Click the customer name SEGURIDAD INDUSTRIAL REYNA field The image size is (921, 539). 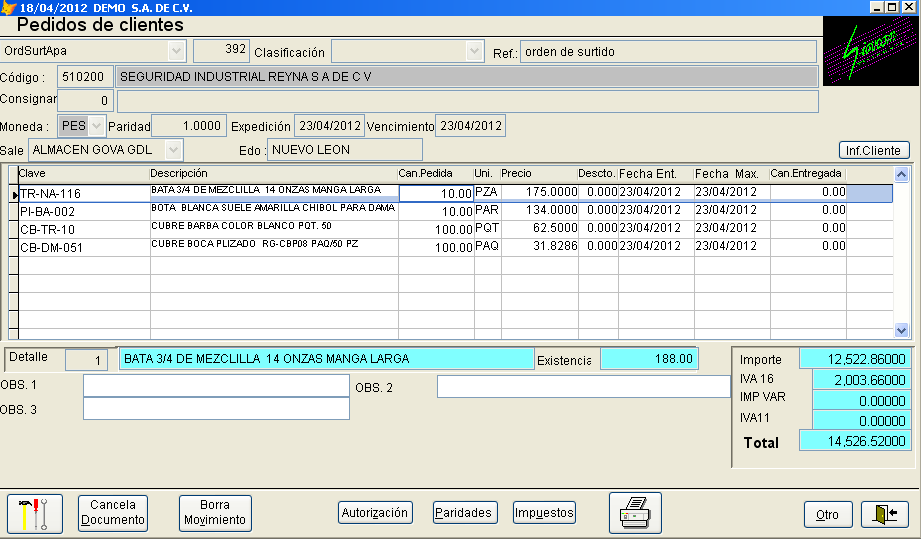pyautogui.click(x=467, y=76)
